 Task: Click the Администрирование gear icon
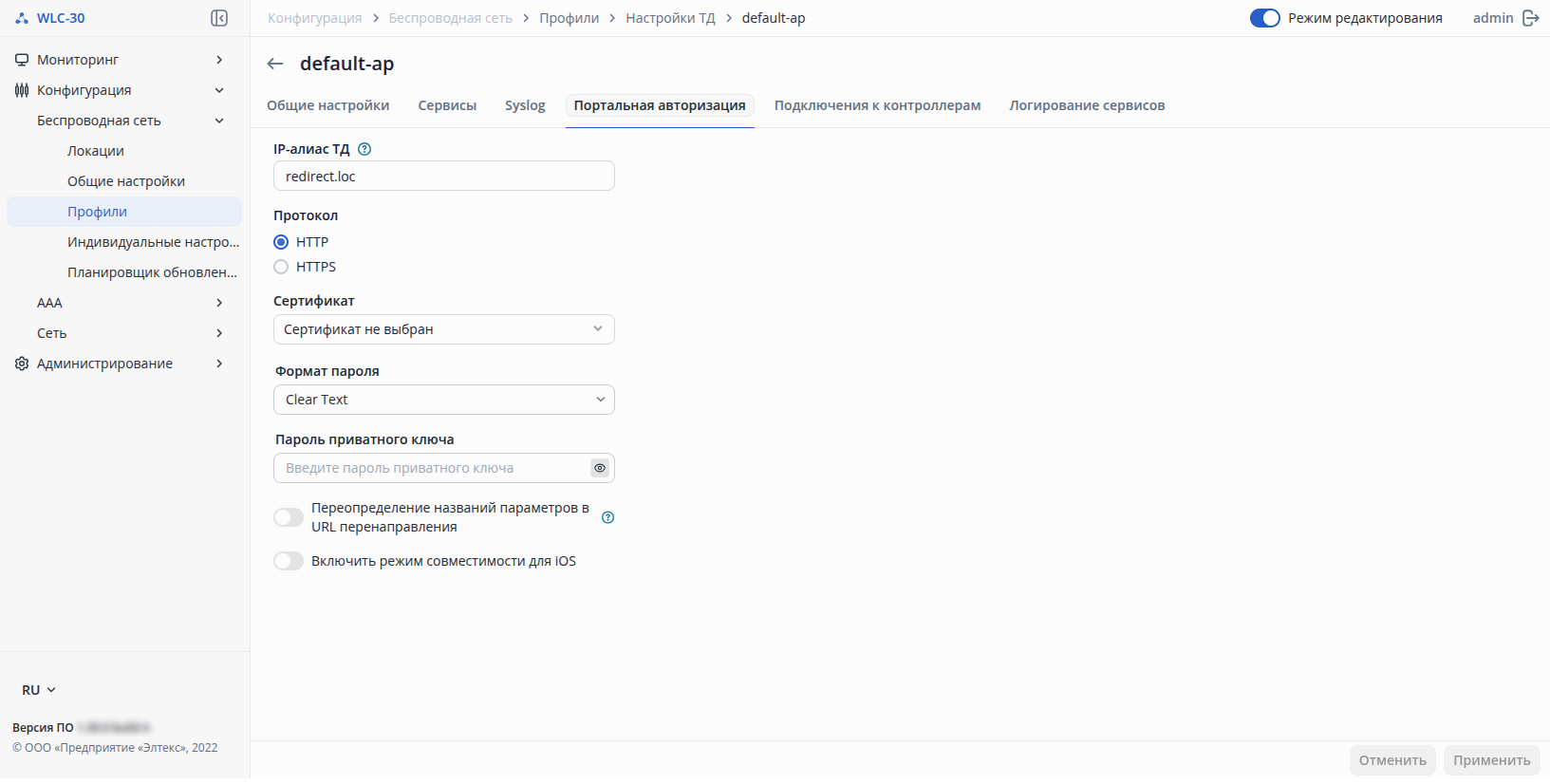[x=22, y=364]
